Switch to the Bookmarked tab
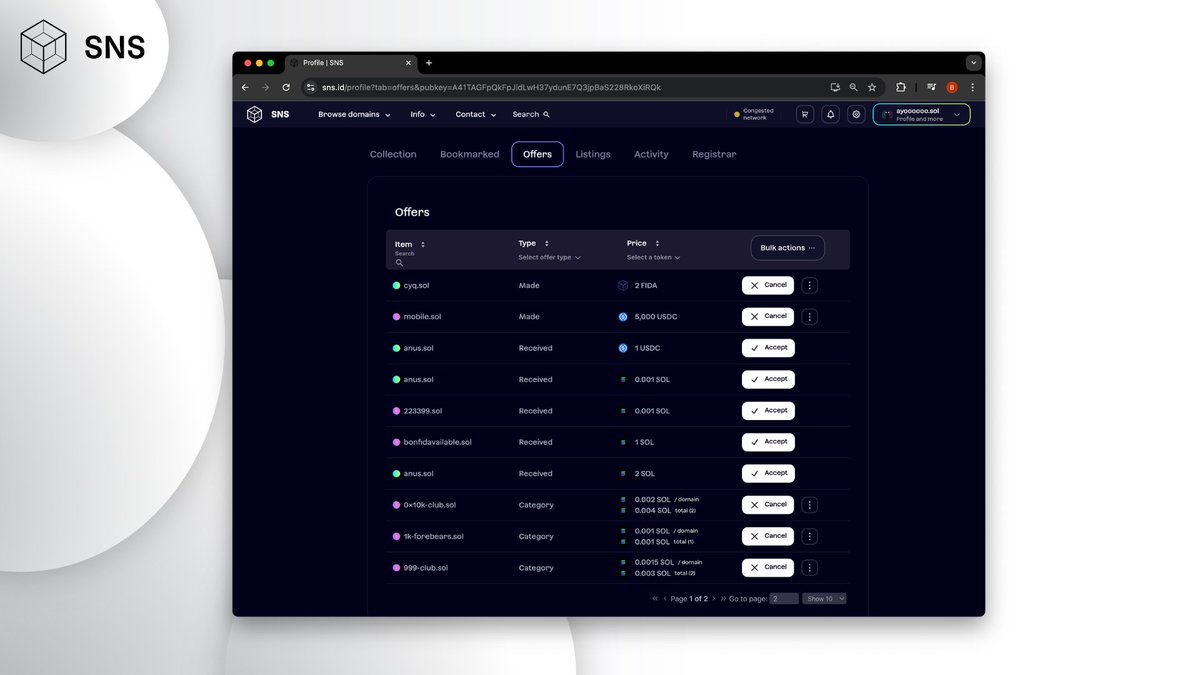 coord(469,154)
